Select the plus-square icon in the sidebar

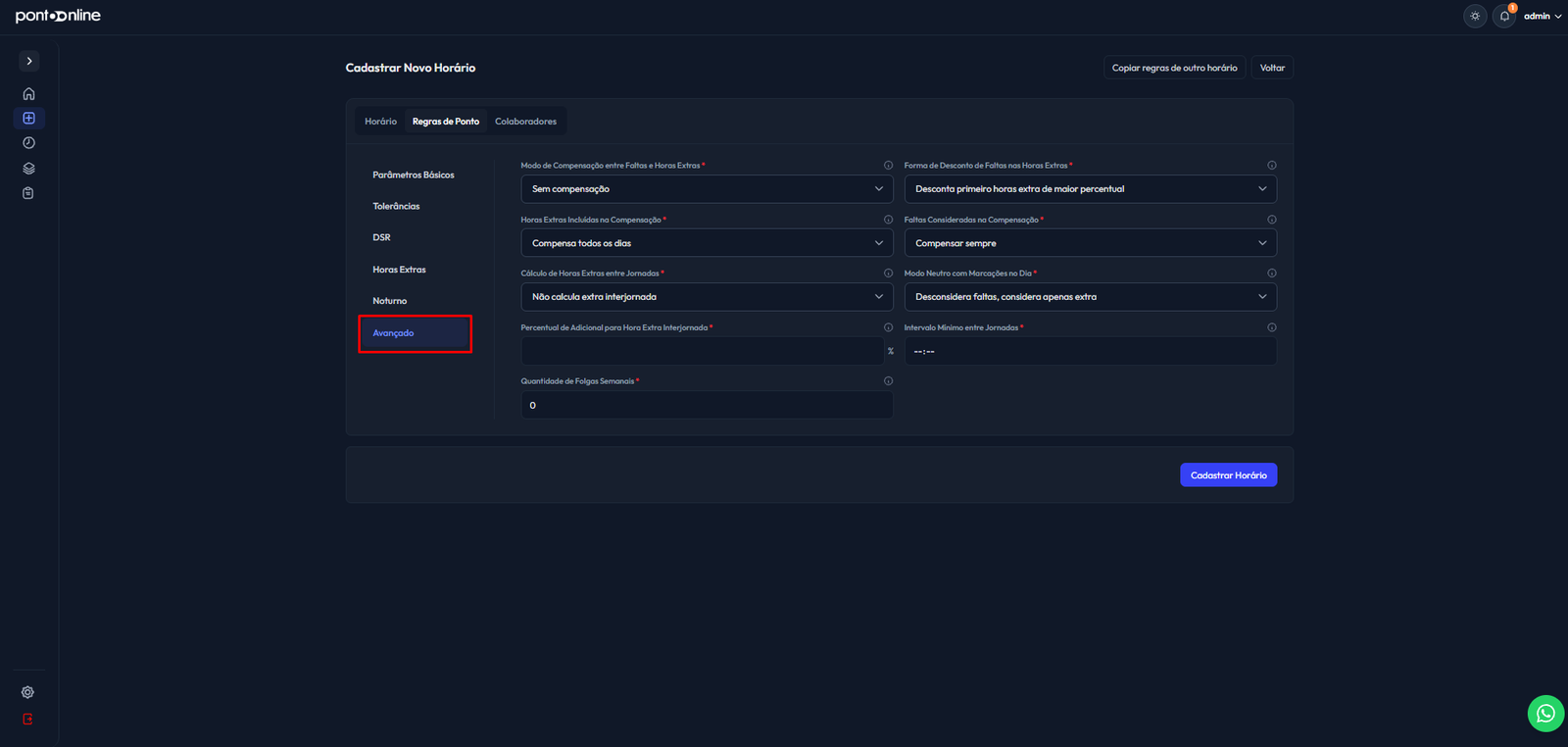(x=28, y=119)
